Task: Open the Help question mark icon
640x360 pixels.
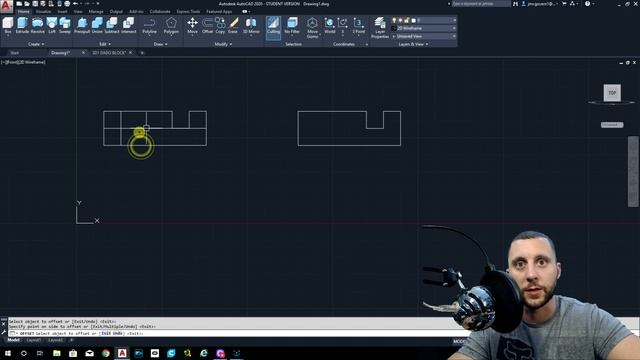Action: tap(587, 4)
